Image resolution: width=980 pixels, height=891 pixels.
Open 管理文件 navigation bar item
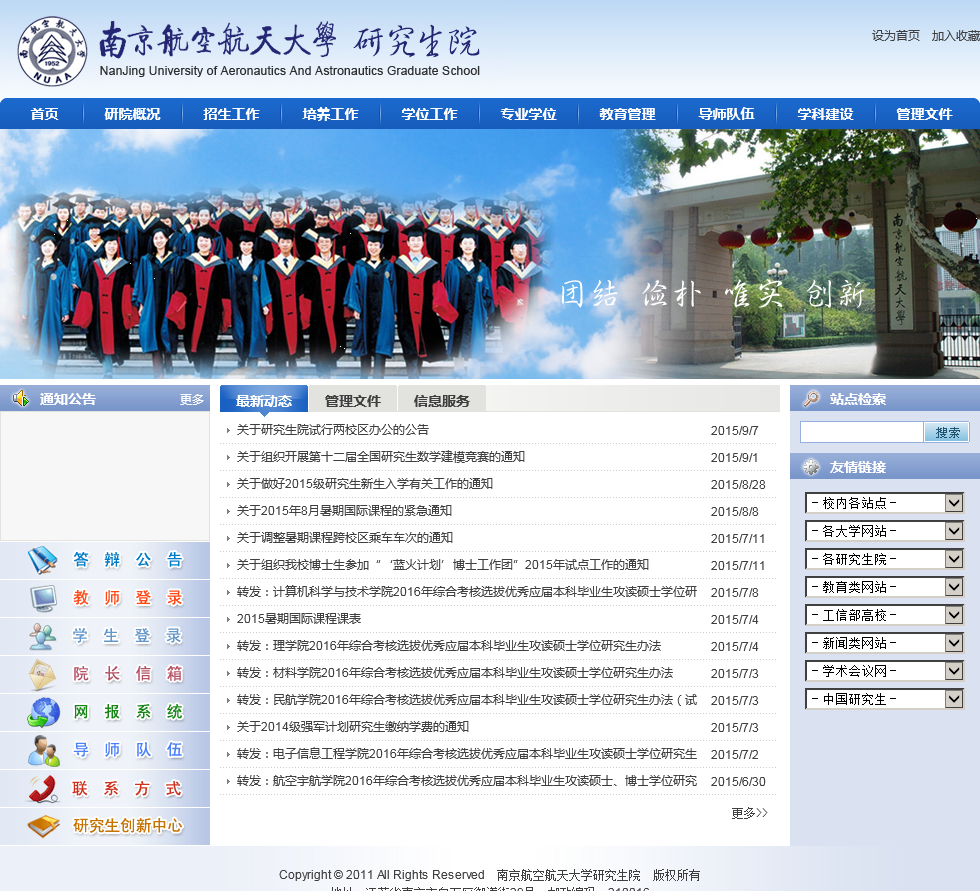coord(924,114)
